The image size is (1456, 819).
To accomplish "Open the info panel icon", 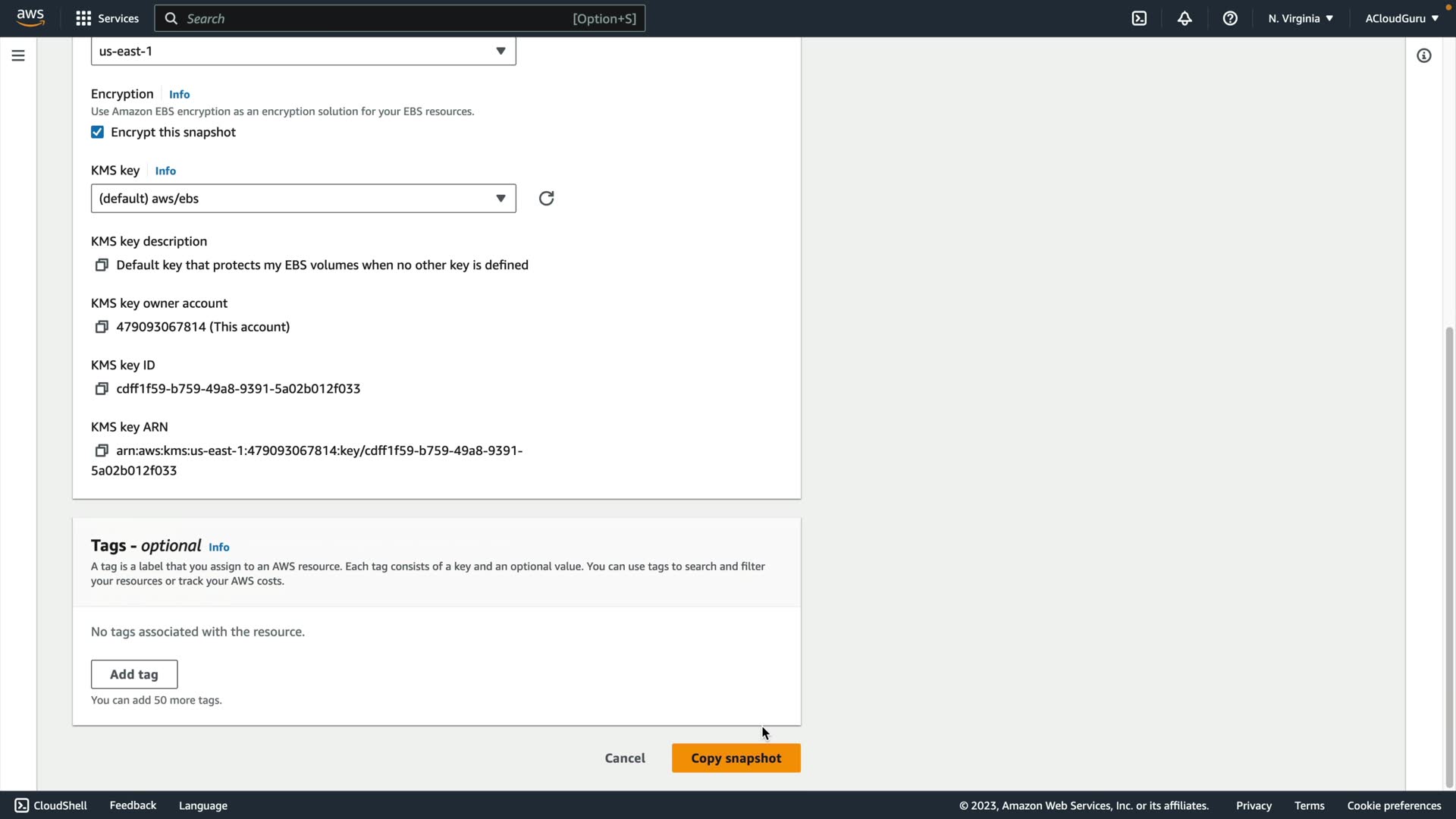I will [1423, 55].
